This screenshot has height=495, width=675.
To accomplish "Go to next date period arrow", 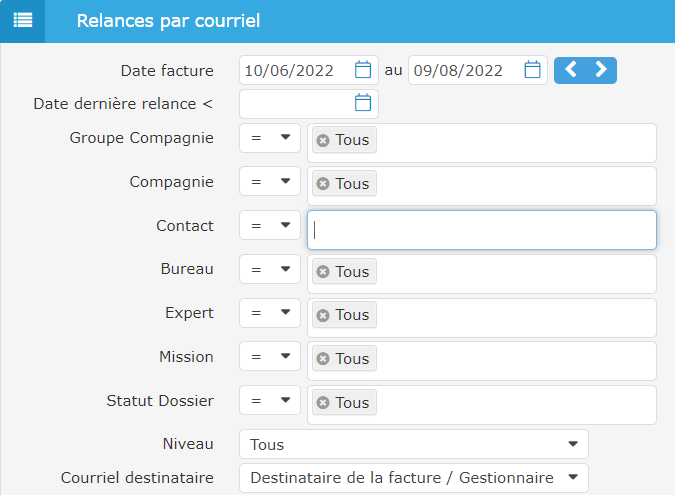I will click(601, 70).
